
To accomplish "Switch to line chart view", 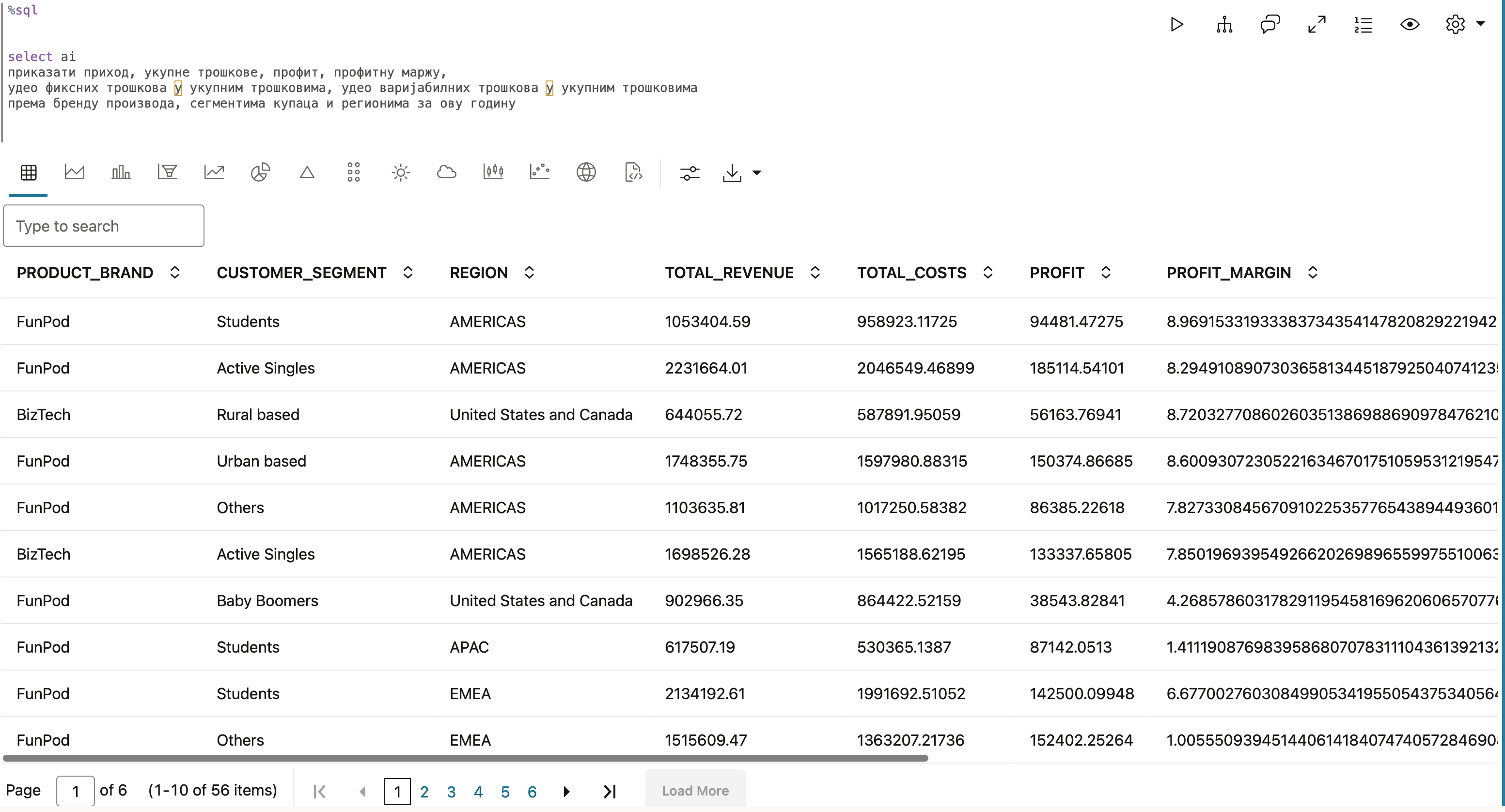I will point(214,172).
